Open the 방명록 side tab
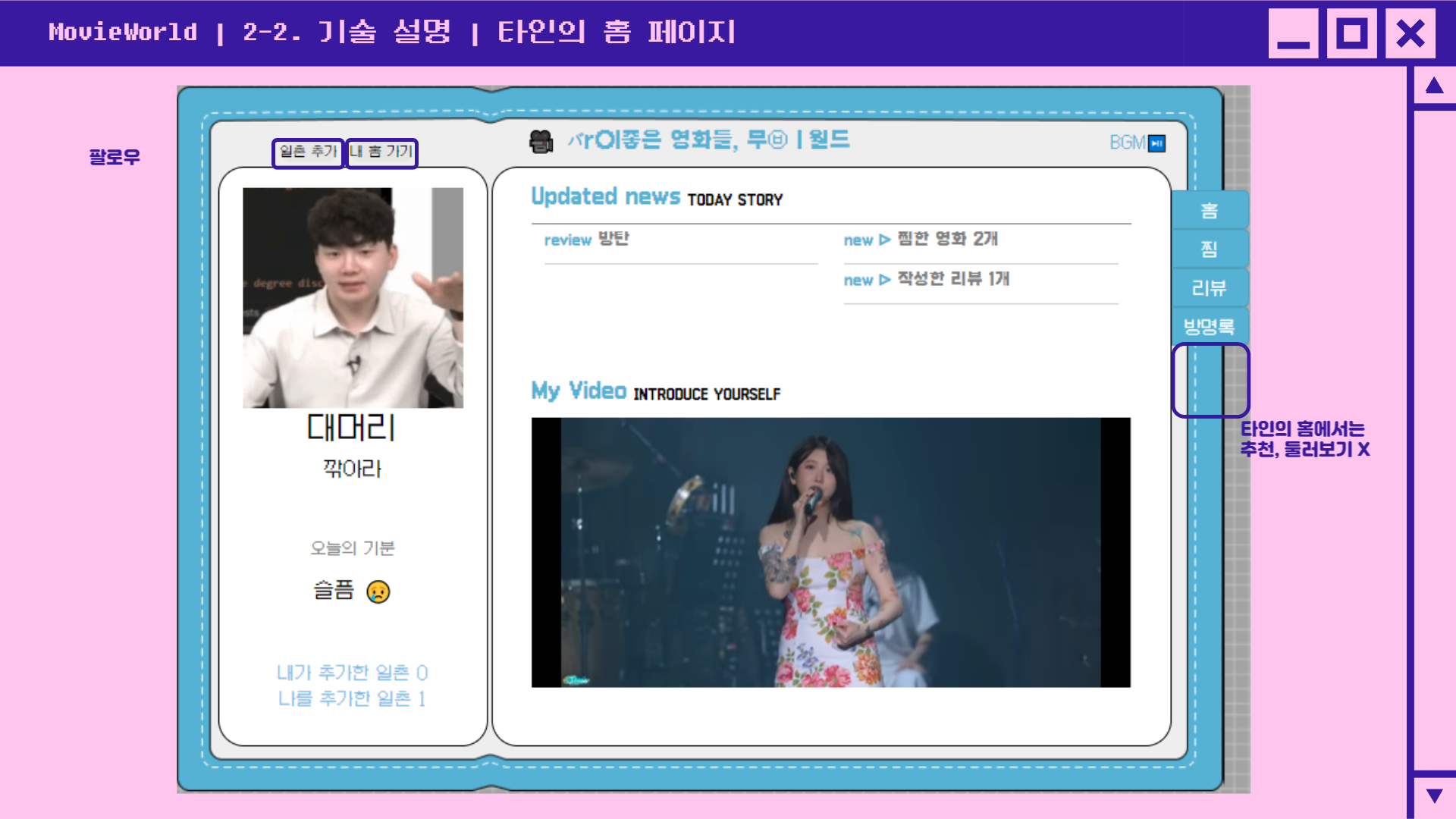The height and width of the screenshot is (819, 1456). (1209, 327)
